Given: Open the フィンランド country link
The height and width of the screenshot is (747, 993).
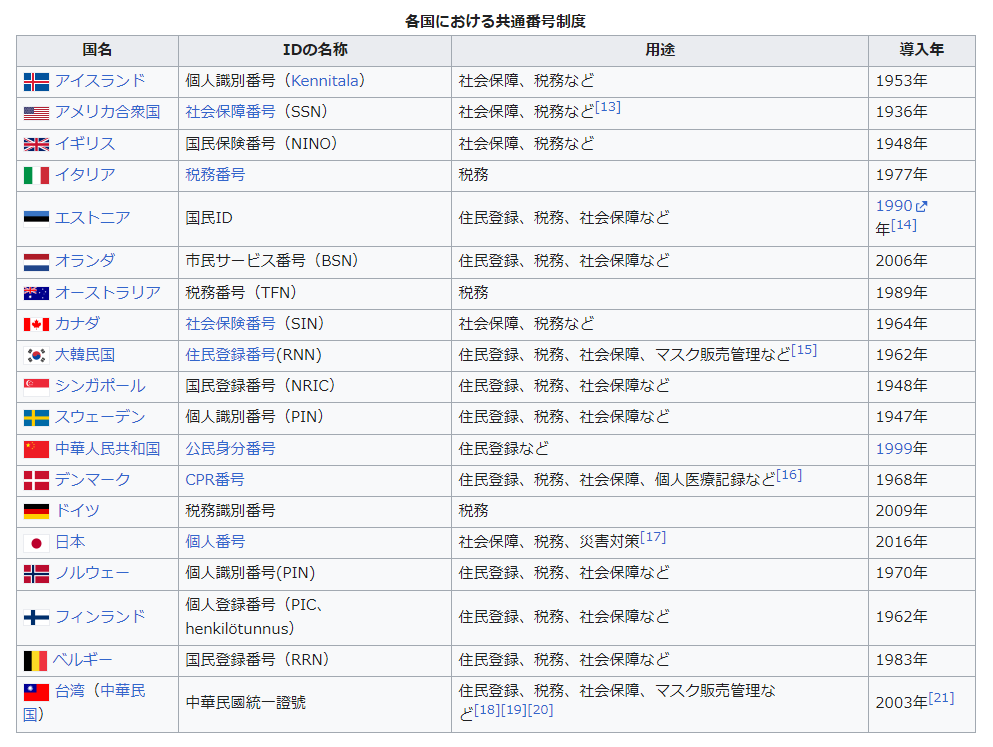Looking at the screenshot, I should [100, 617].
